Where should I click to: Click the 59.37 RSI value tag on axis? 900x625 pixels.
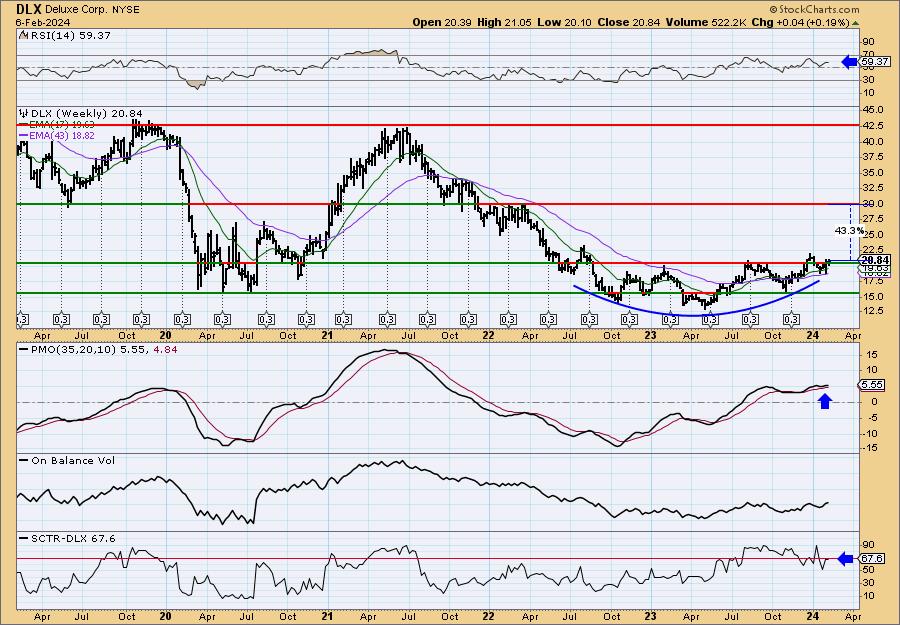(x=875, y=61)
